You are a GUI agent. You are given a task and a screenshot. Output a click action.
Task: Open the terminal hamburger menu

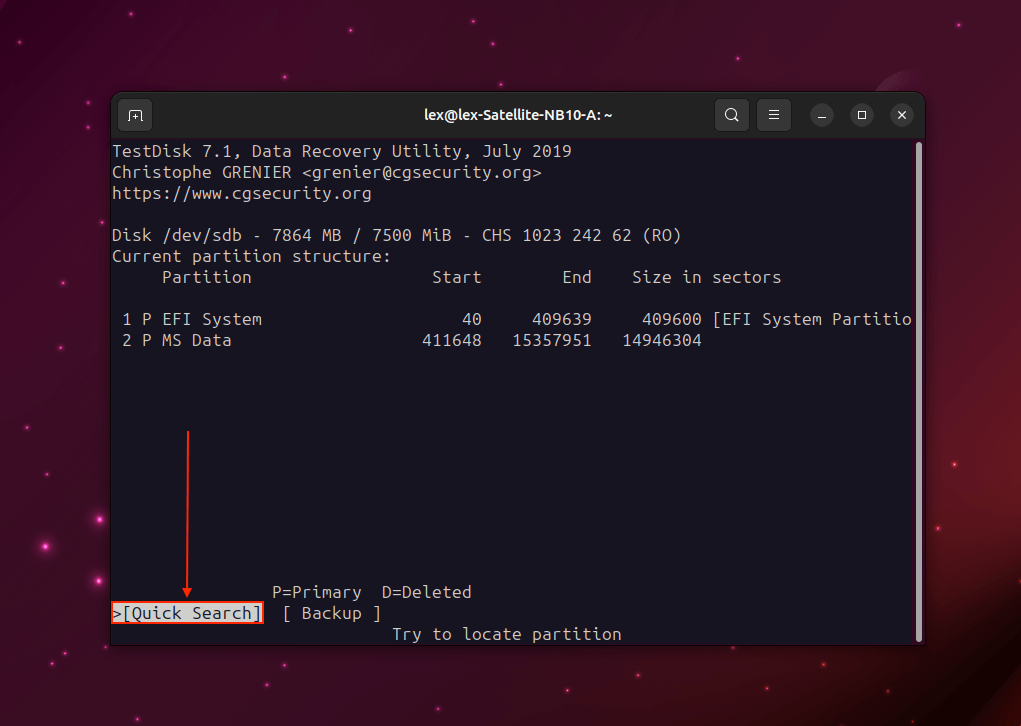pos(774,115)
